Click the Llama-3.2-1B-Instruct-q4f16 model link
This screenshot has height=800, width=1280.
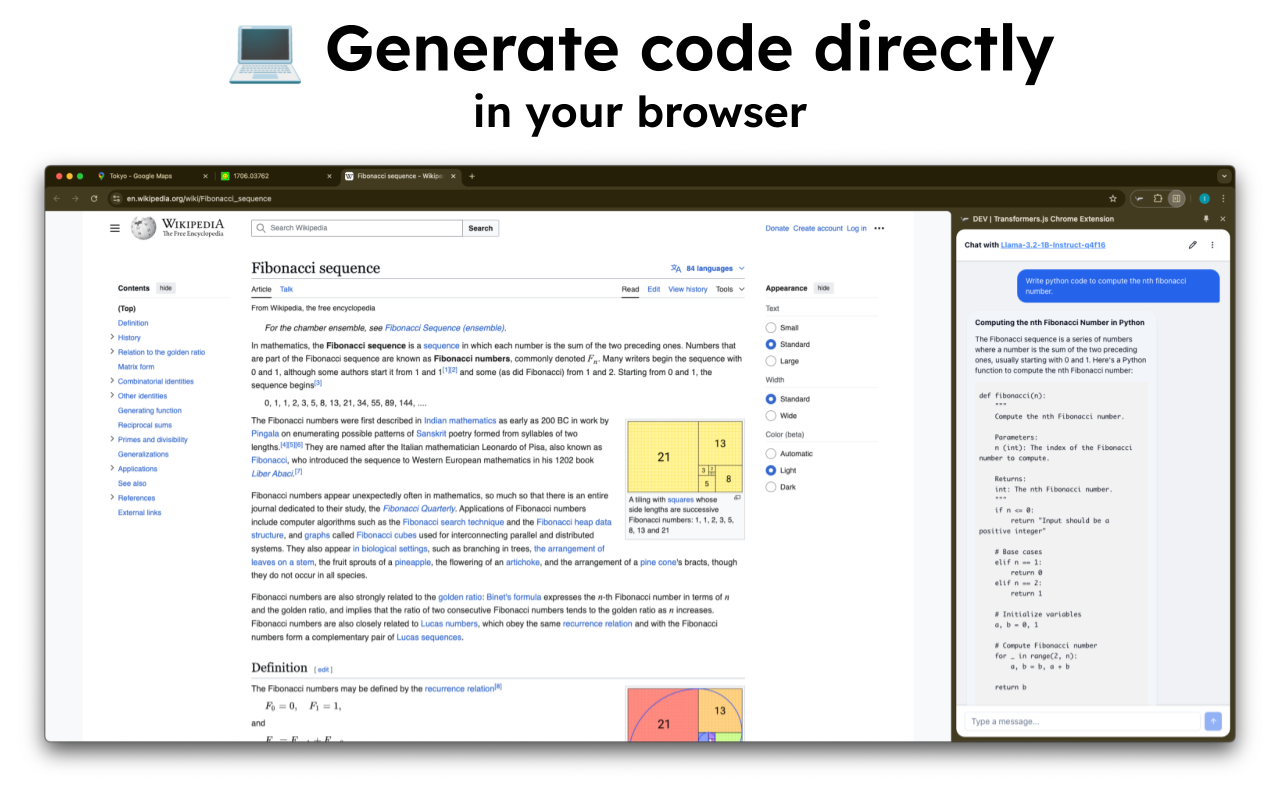1053,245
